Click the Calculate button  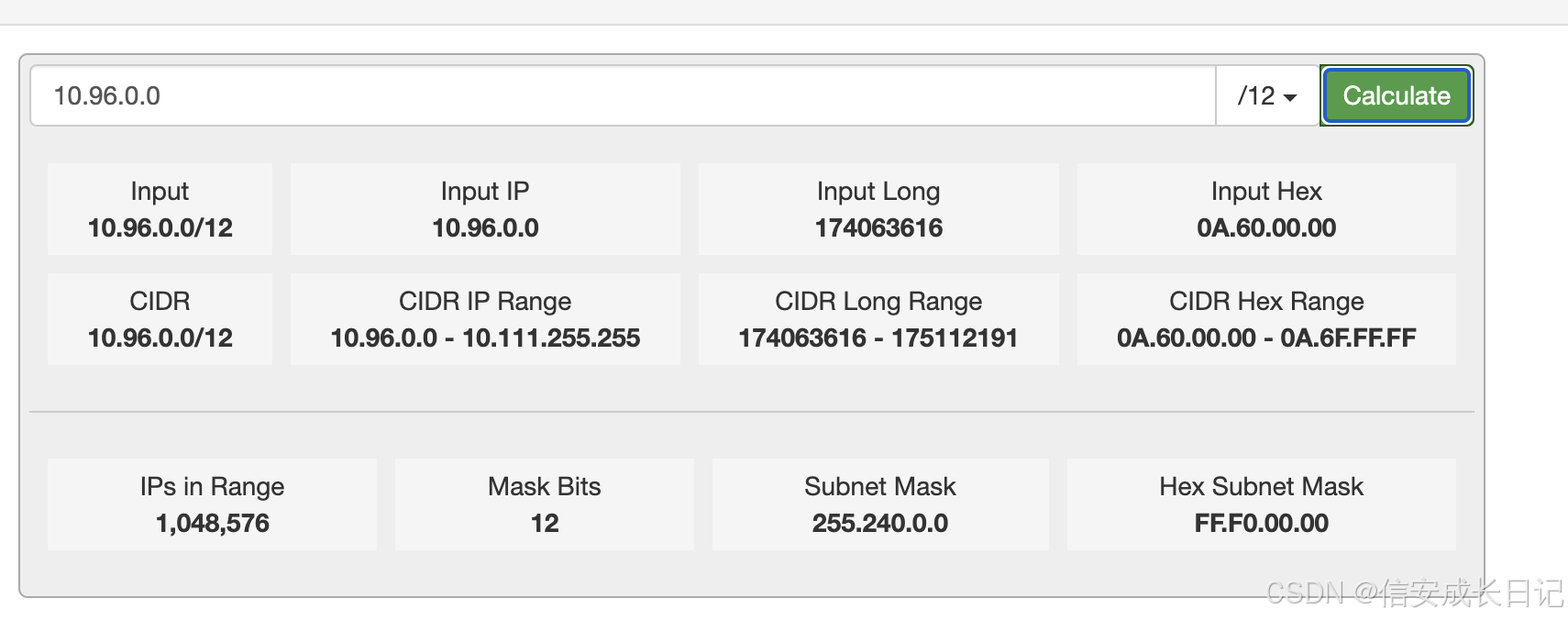[x=1396, y=95]
